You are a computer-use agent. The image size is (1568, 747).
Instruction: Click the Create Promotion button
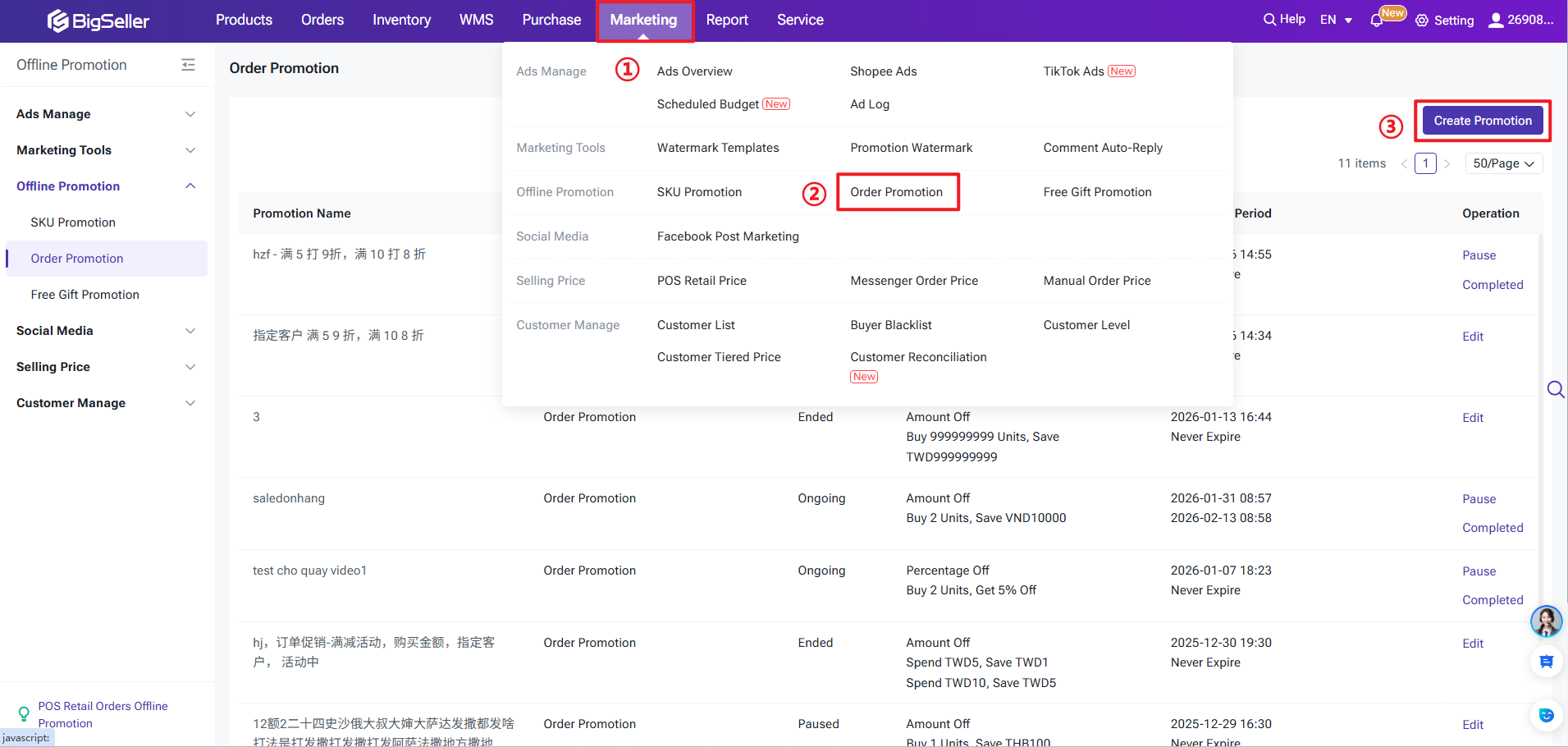coord(1482,121)
